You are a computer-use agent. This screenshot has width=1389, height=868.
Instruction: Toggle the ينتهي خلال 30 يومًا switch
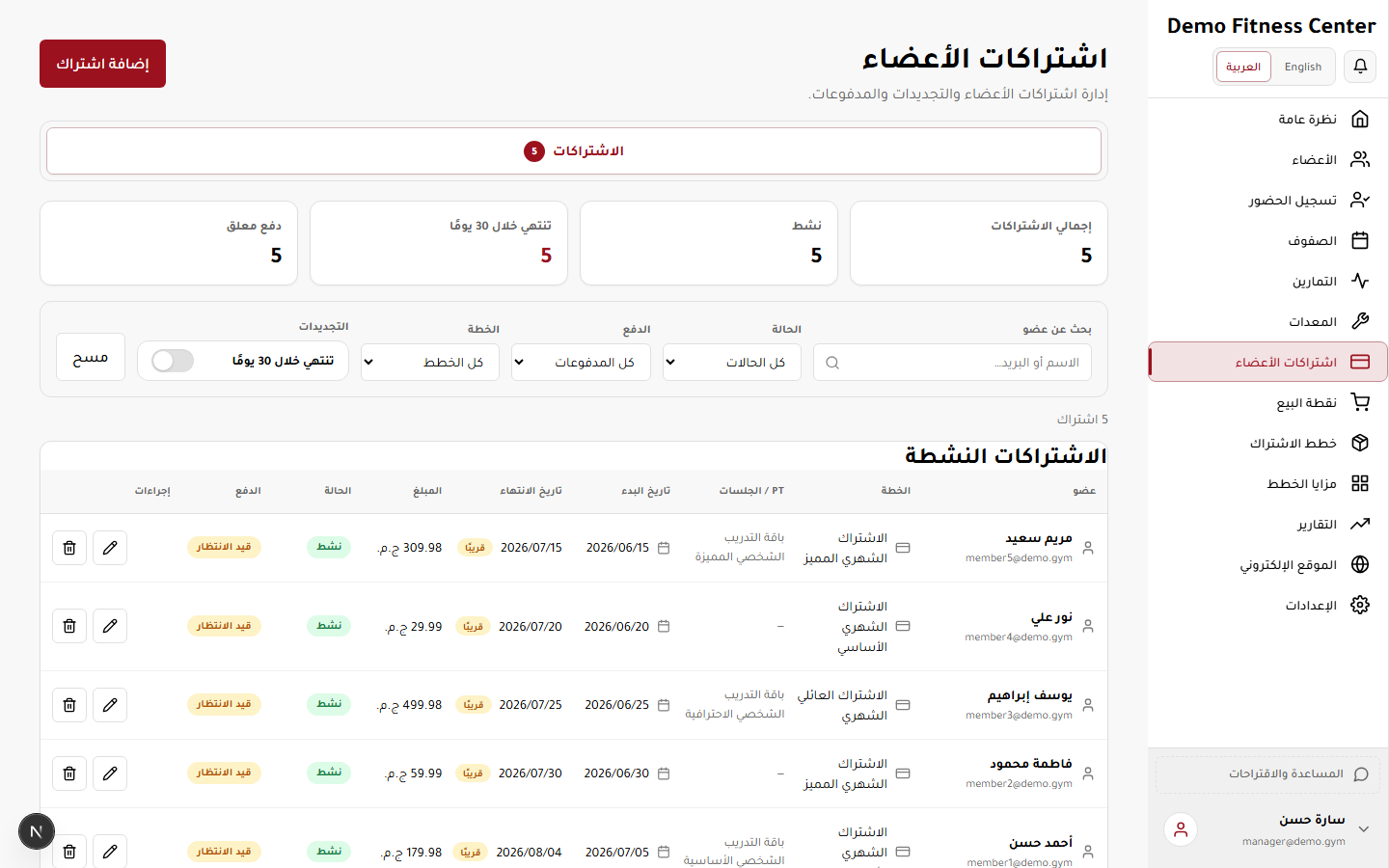click(x=173, y=361)
